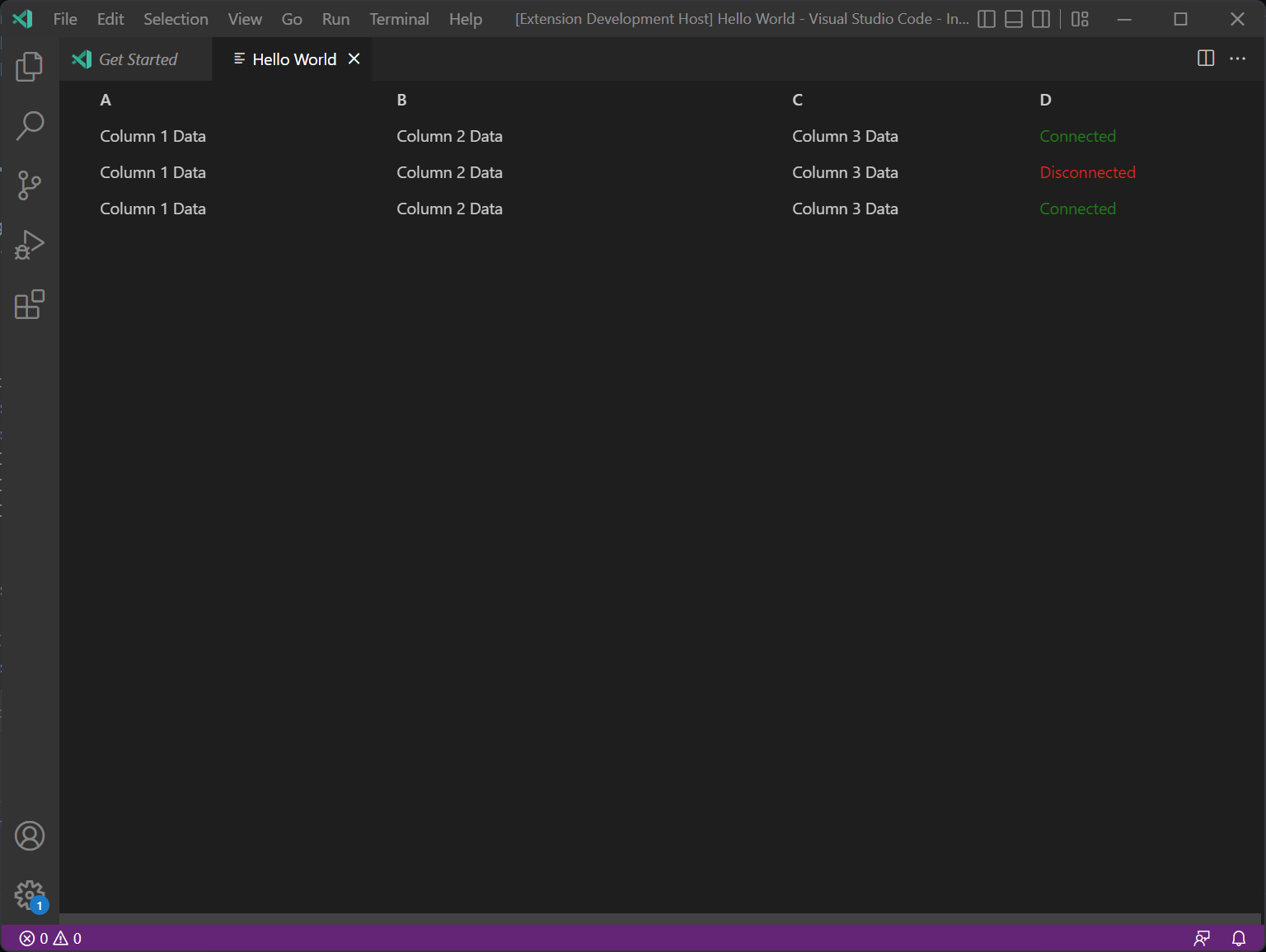Toggle the primary sidebar visibility
The image size is (1266, 952).
coord(986,18)
